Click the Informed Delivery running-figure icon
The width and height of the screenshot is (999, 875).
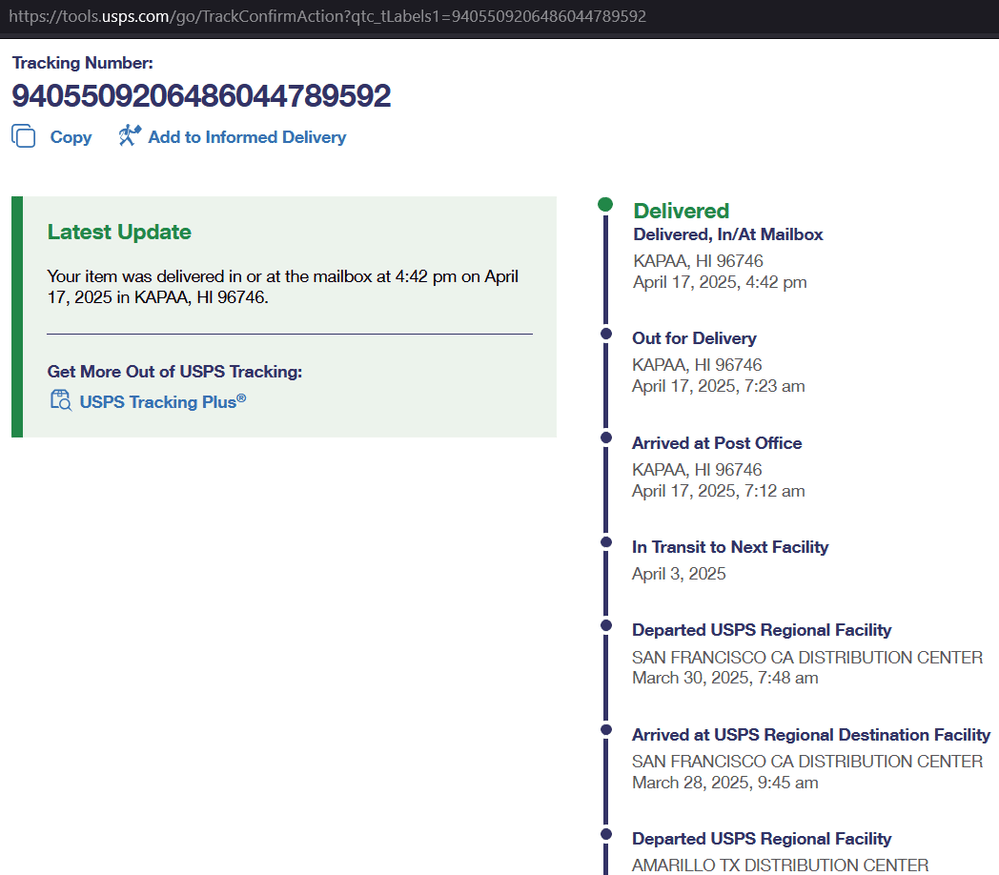(129, 135)
